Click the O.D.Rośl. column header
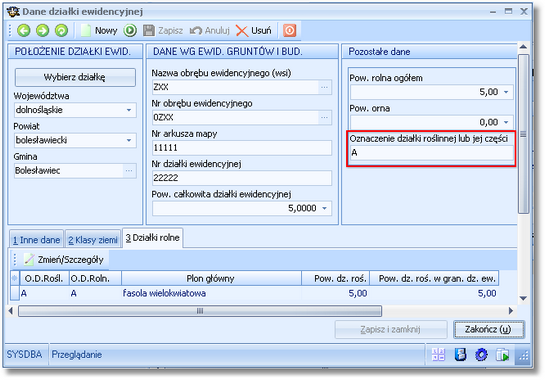545x380 pixels. (x=44, y=278)
